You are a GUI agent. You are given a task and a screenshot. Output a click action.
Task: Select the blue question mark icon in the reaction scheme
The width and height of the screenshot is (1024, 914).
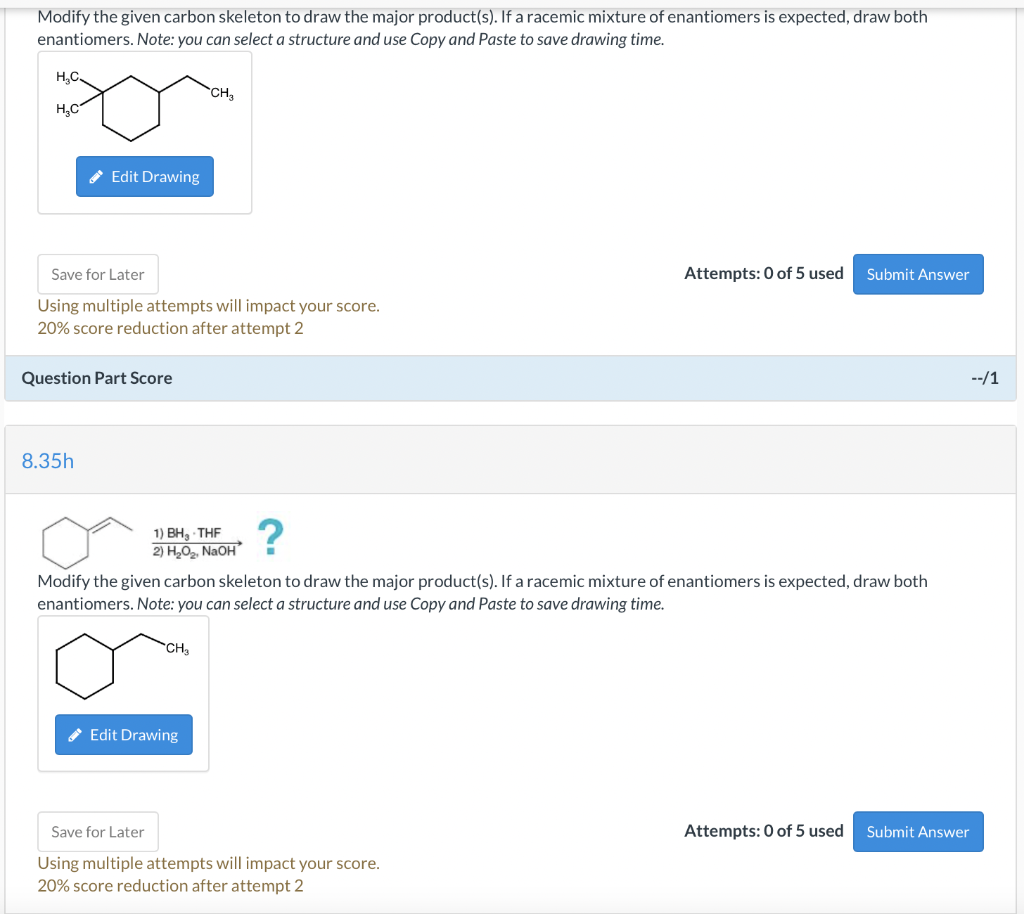pyautogui.click(x=269, y=534)
